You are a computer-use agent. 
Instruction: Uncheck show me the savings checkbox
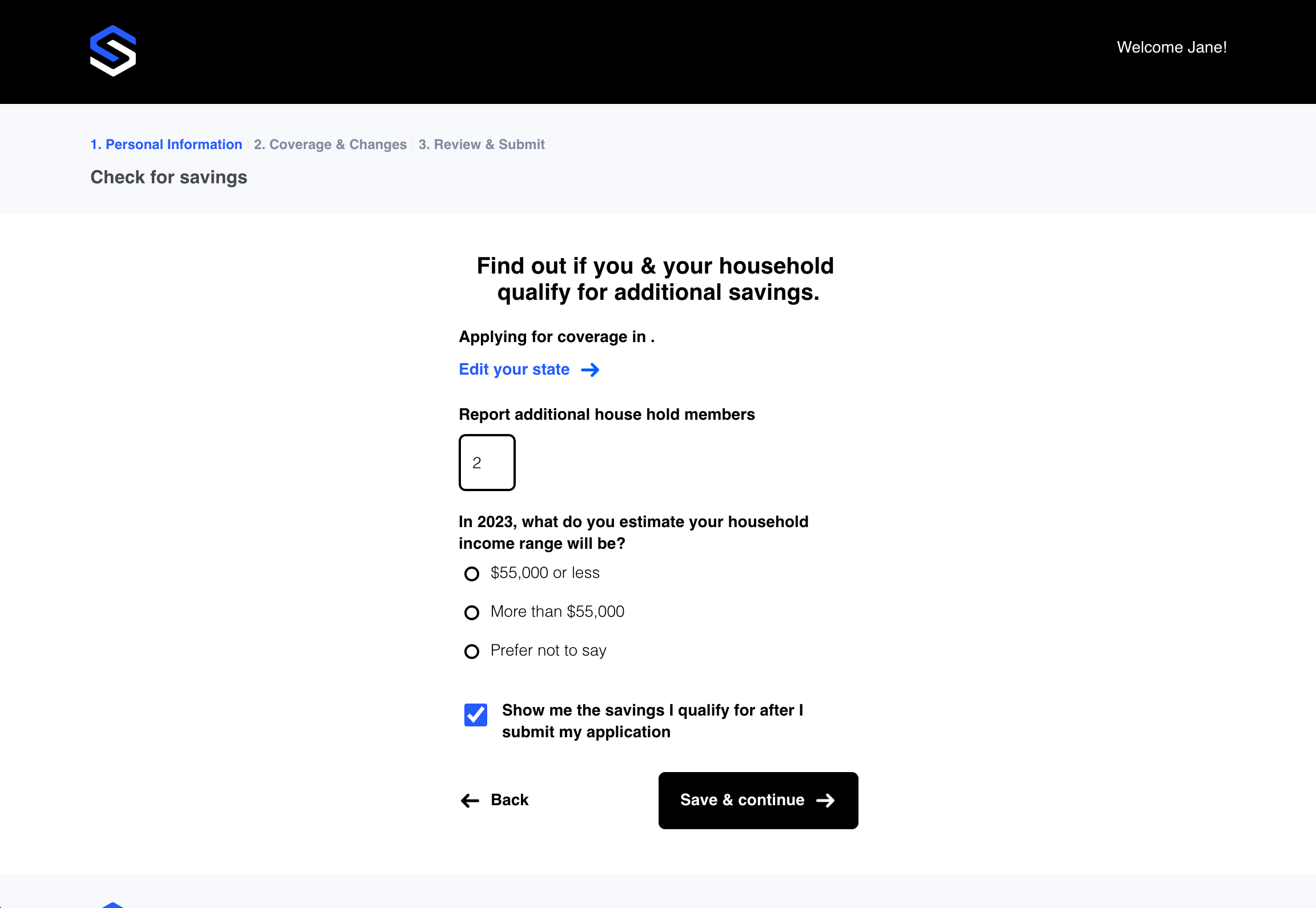(475, 715)
